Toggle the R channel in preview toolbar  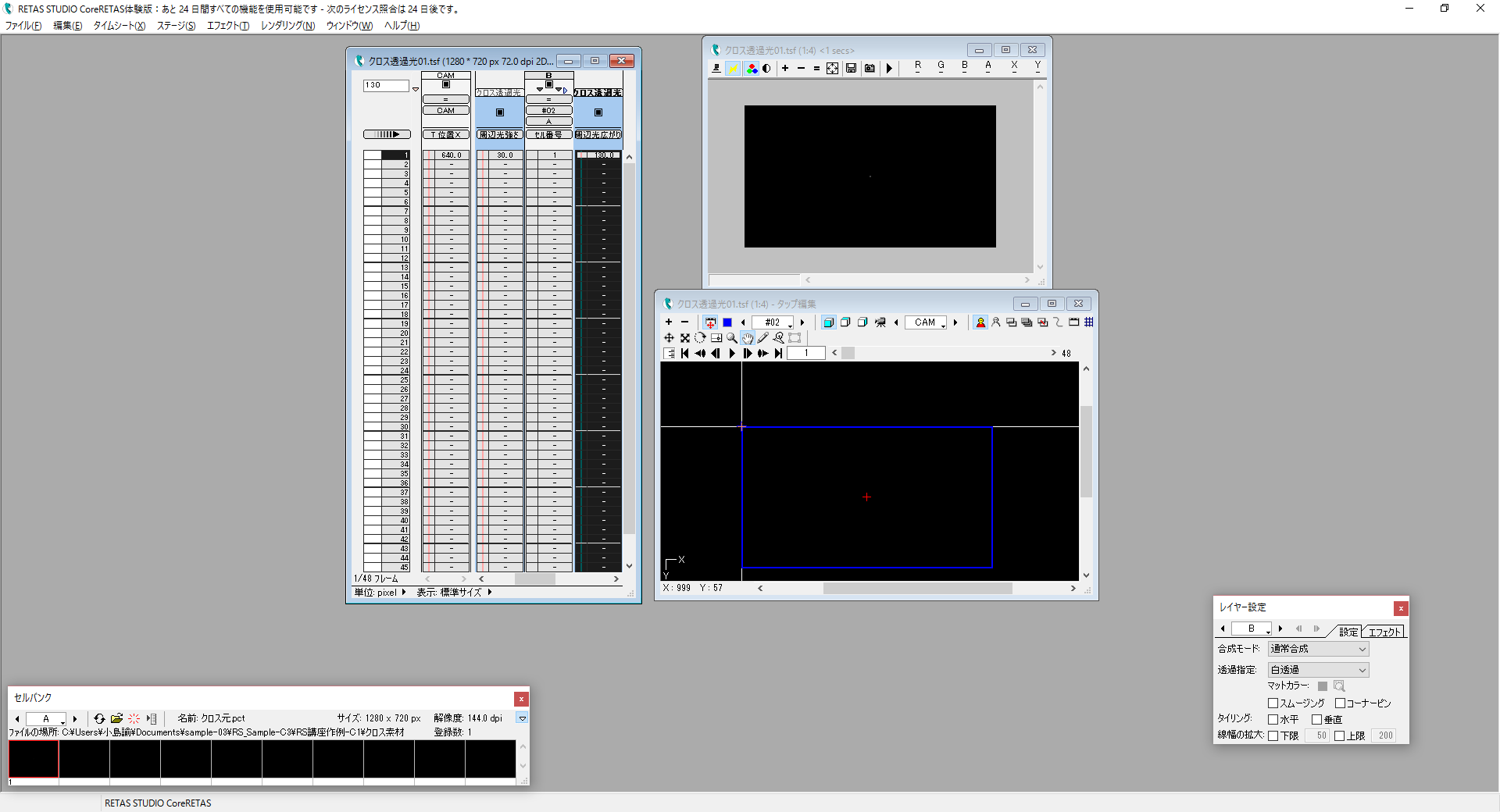[918, 67]
